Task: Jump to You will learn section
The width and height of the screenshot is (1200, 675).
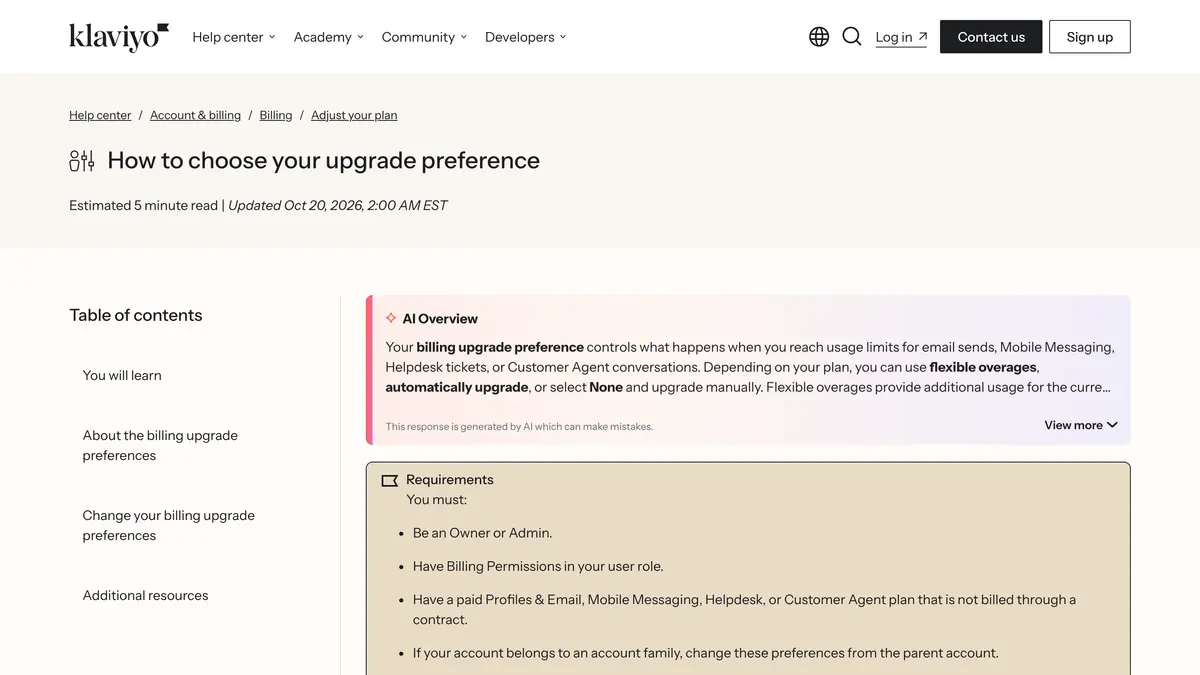Action: (122, 375)
